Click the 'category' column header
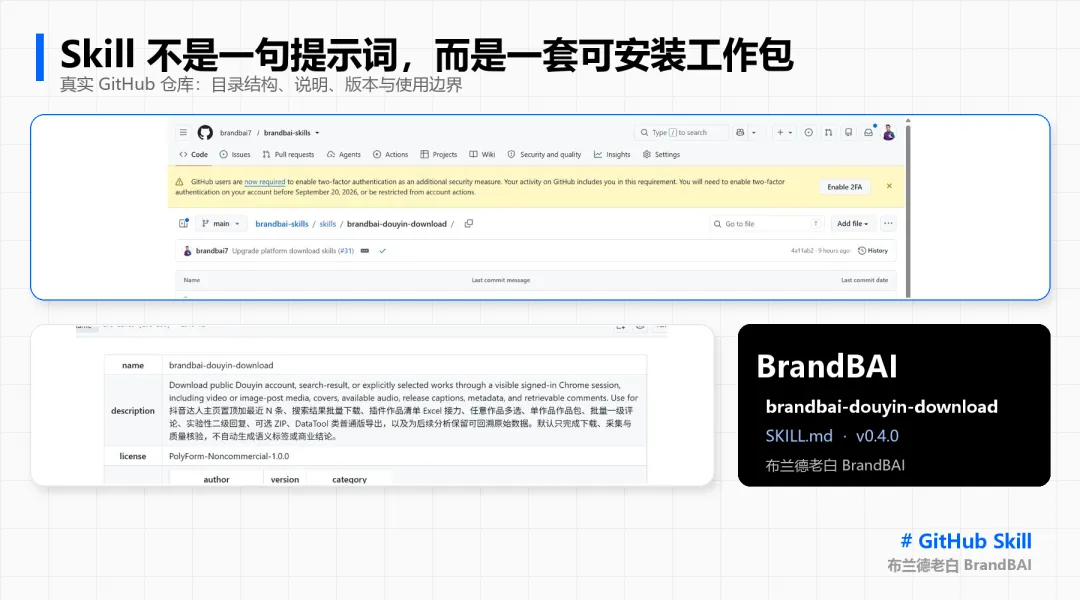Image resolution: width=1080 pixels, height=600 pixels. coord(349,479)
